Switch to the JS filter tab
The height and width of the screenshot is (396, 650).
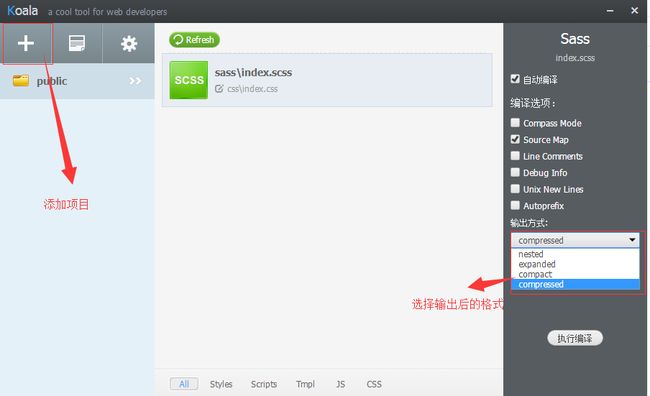(340, 384)
